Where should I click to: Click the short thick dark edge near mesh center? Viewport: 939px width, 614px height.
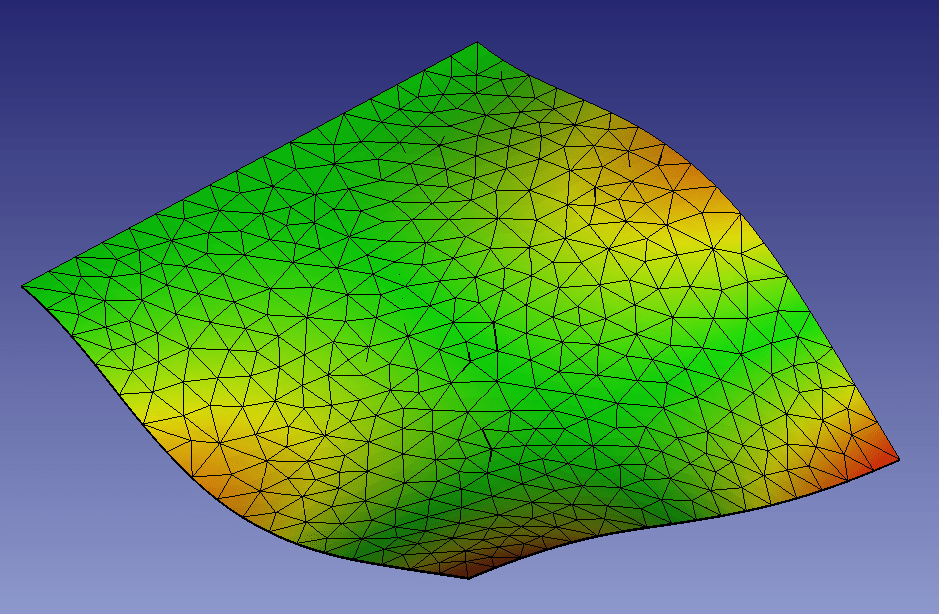[495, 335]
